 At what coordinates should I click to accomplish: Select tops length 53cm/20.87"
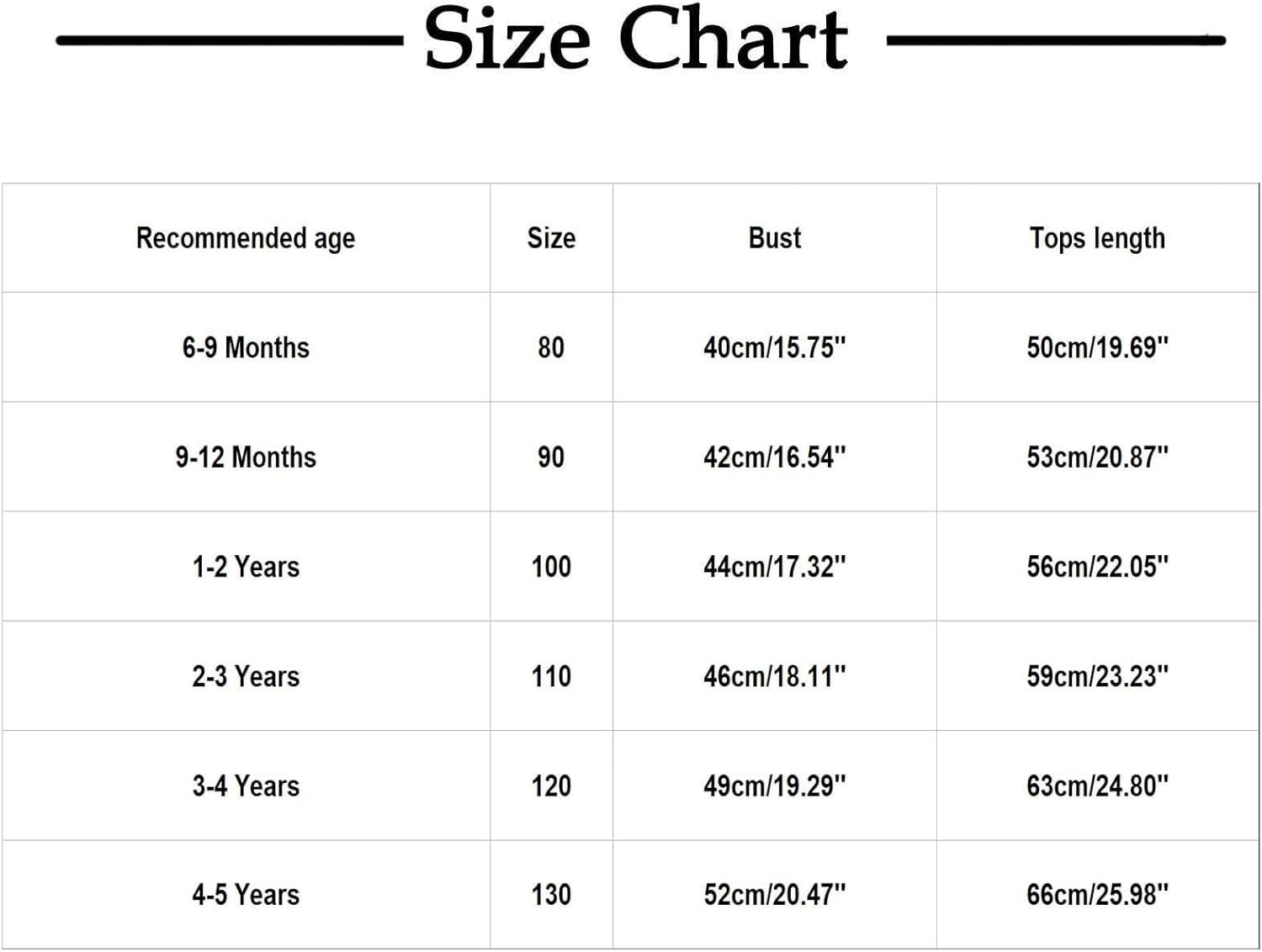tap(1098, 457)
